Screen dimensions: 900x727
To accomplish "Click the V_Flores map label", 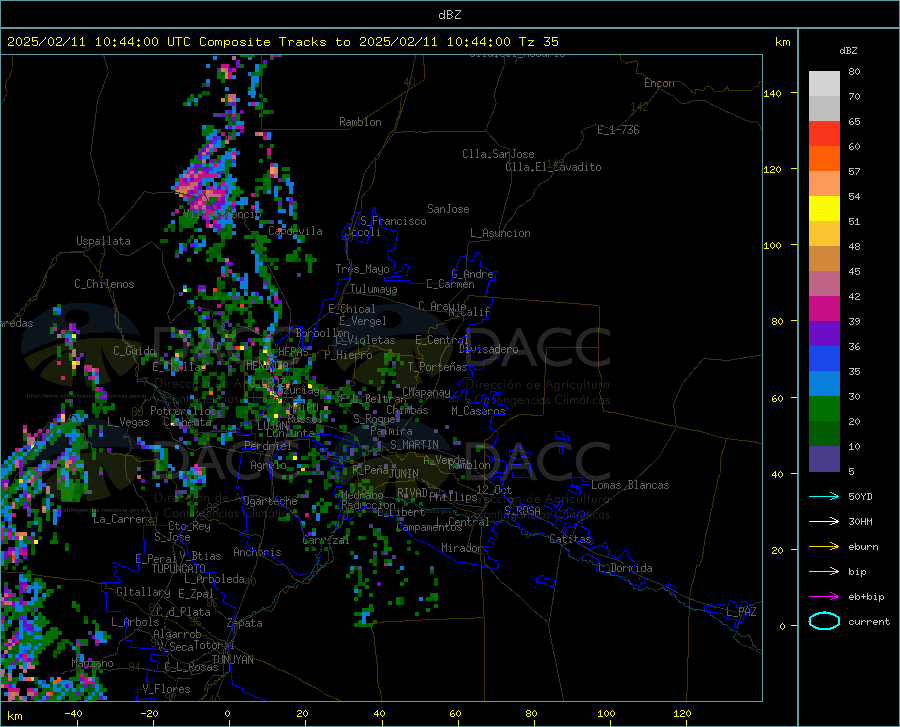I will tap(166, 689).
